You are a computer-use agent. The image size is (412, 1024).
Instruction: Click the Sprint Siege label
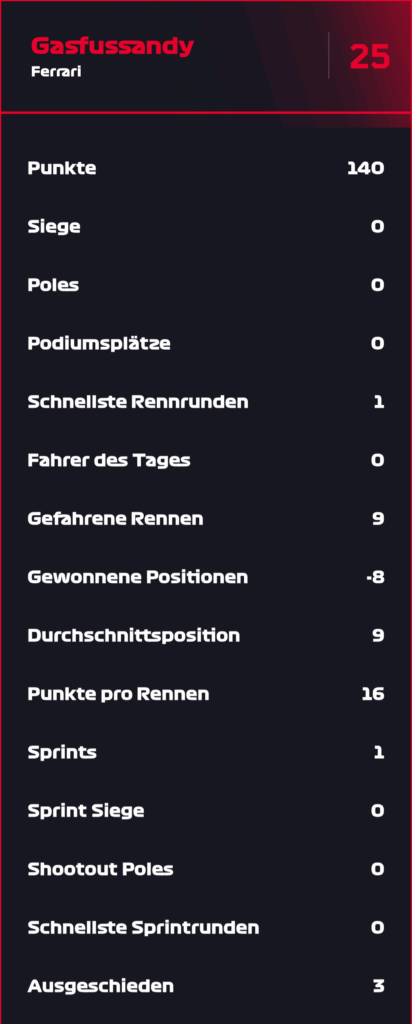pyautogui.click(x=86, y=811)
